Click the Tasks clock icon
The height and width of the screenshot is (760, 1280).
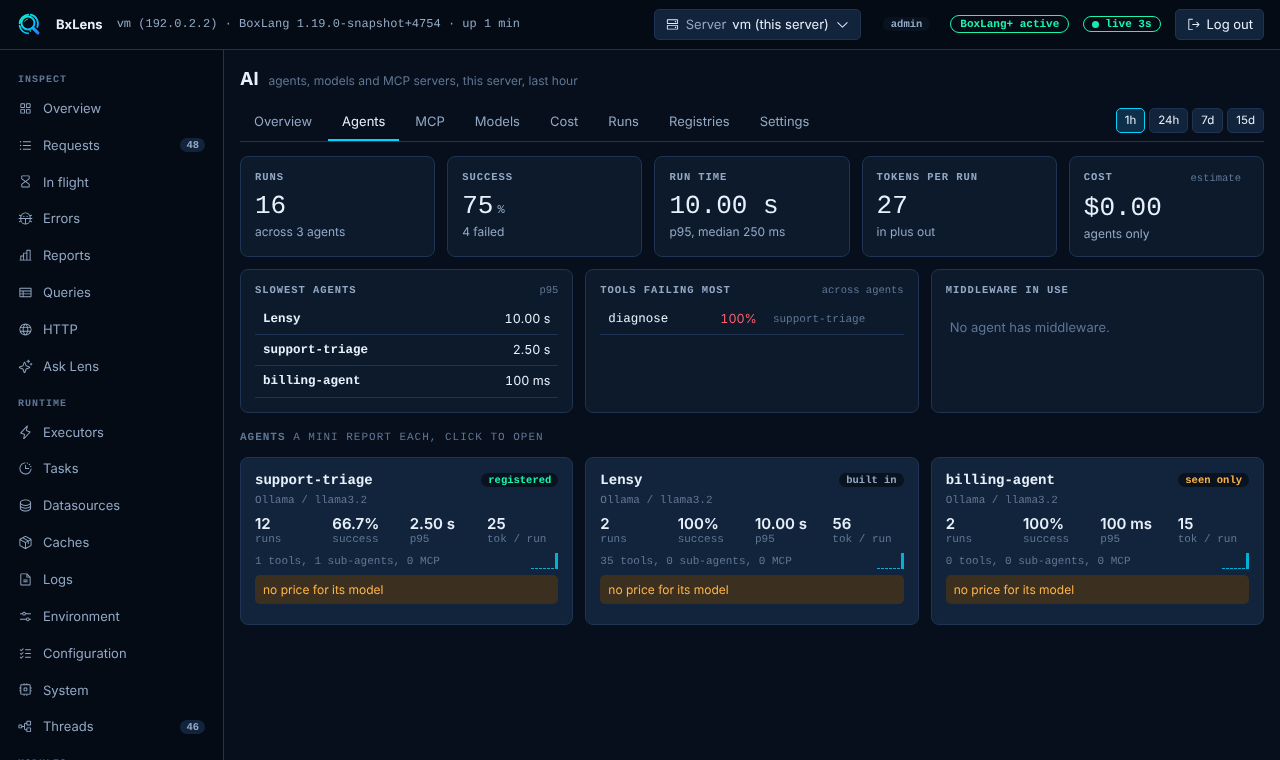coord(25,468)
